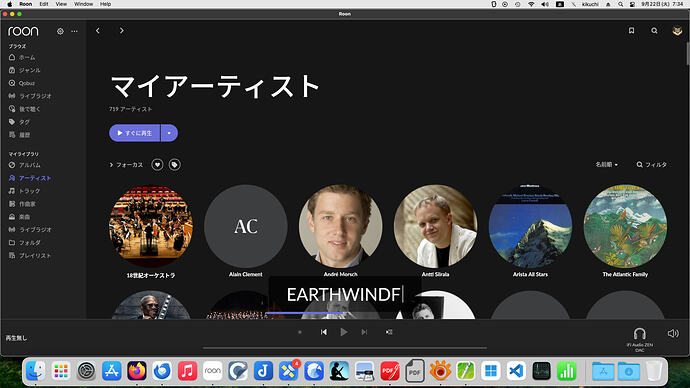This screenshot has height=388, width=690.
Task: Go back with the left arrow
Action: click(x=98, y=31)
